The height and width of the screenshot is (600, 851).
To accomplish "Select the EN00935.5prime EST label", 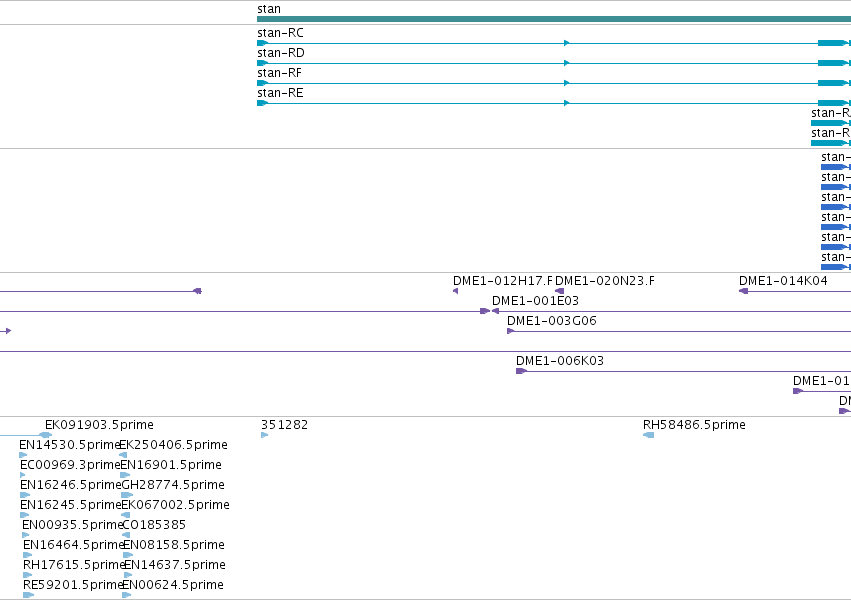I will point(72,526).
